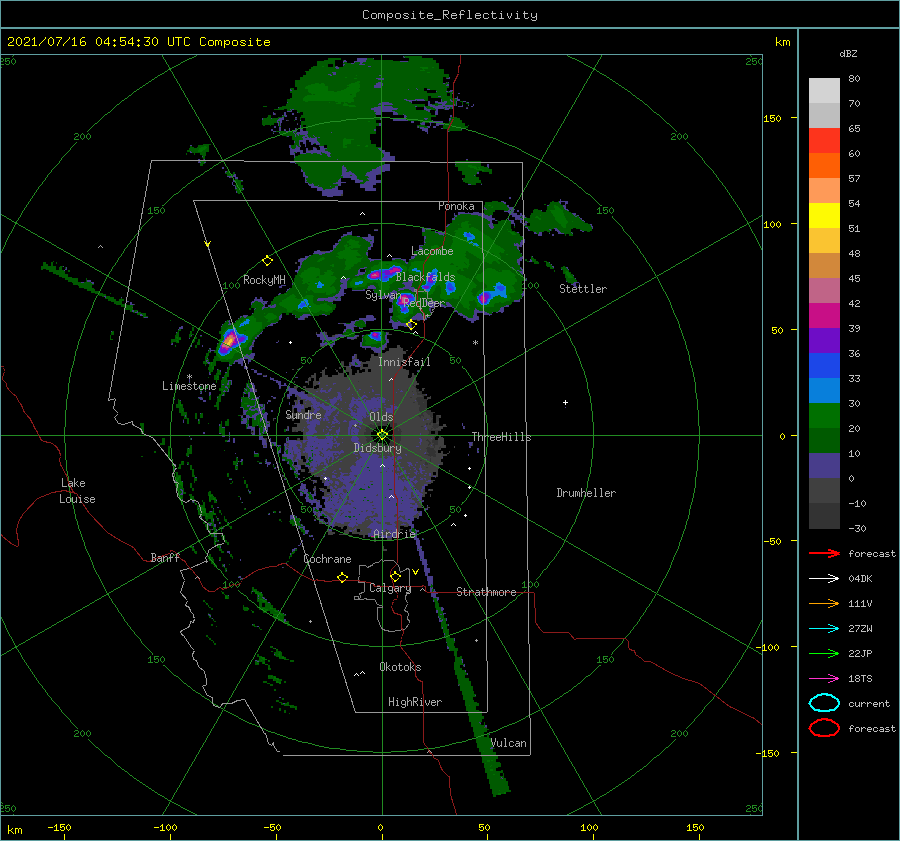Click the radar site diamond marker at center

coord(382,435)
